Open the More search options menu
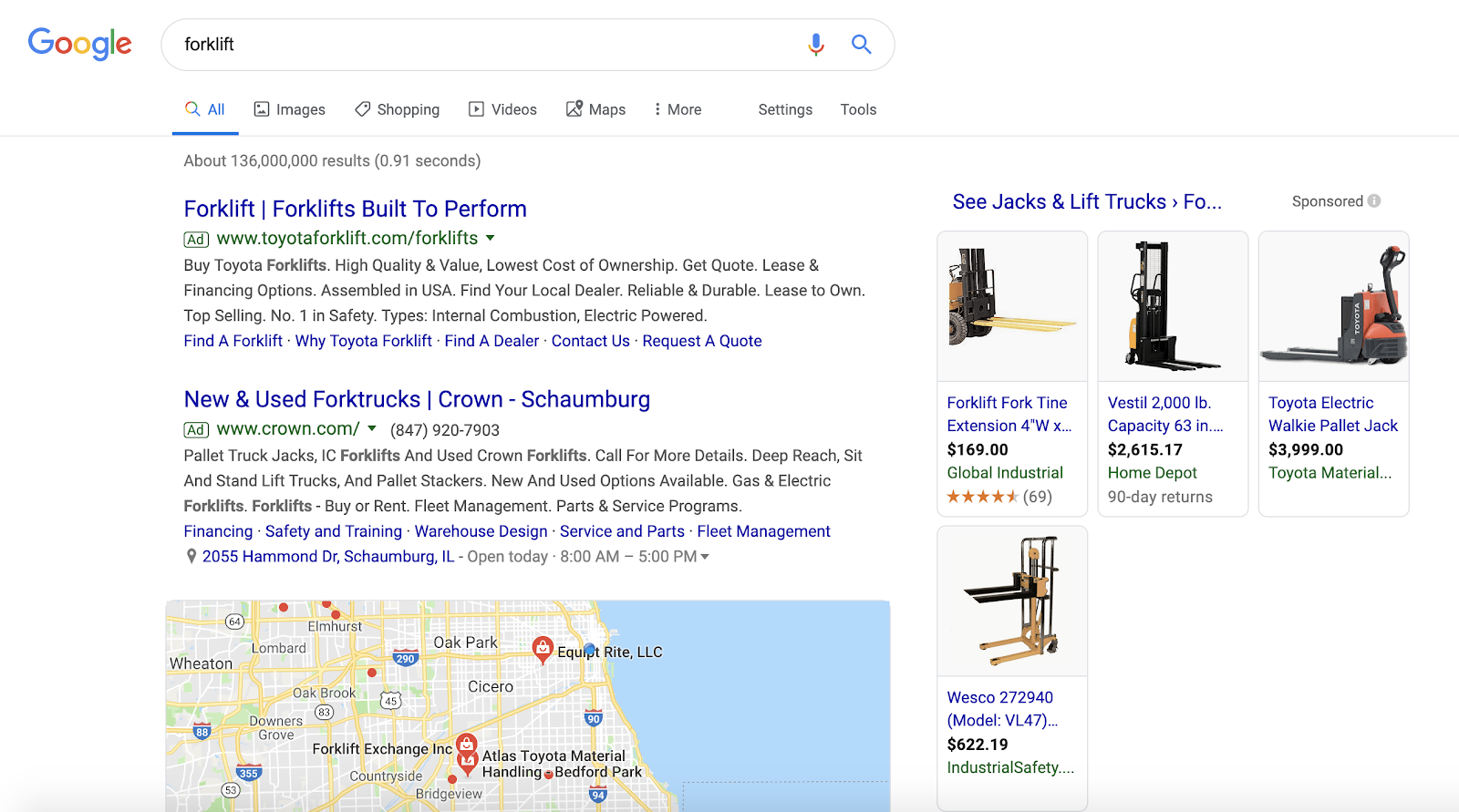This screenshot has height=812, width=1459. coord(678,109)
